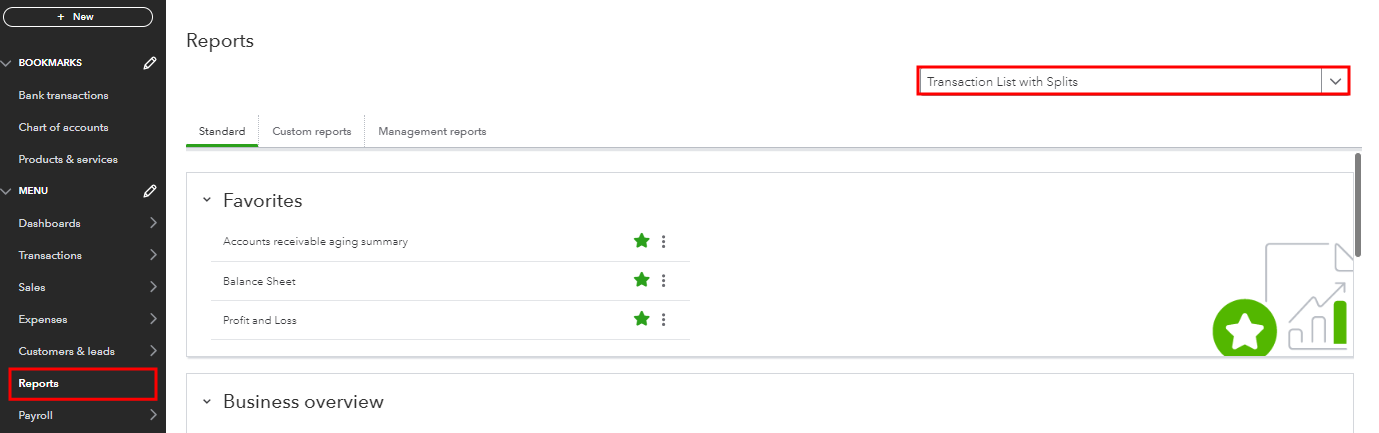The image size is (1379, 433).
Task: Open more options for Accounts receivable aging summary
Action: tap(664, 241)
